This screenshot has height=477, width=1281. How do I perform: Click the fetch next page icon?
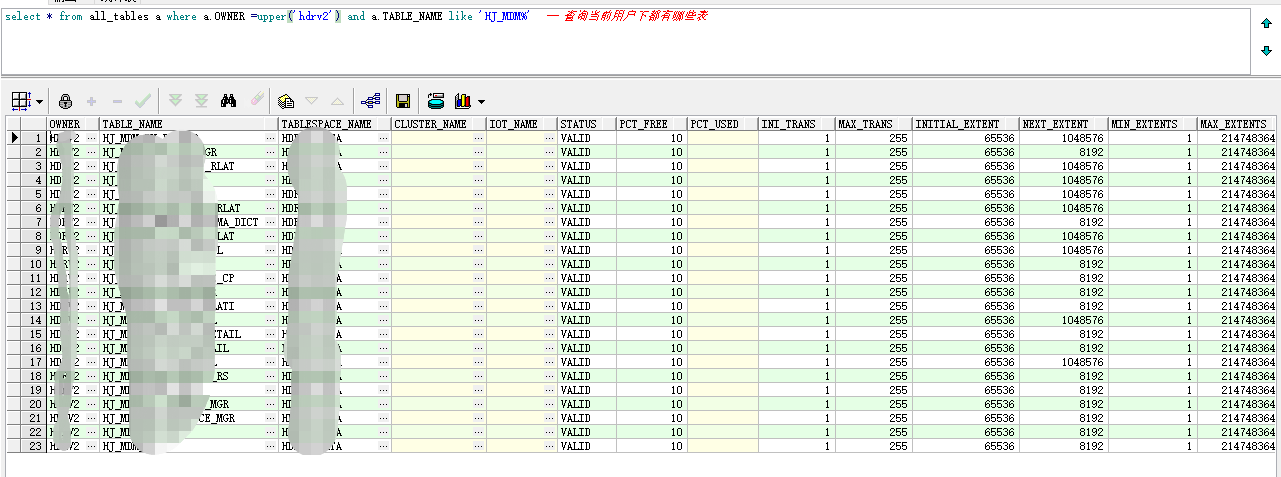pos(176,101)
